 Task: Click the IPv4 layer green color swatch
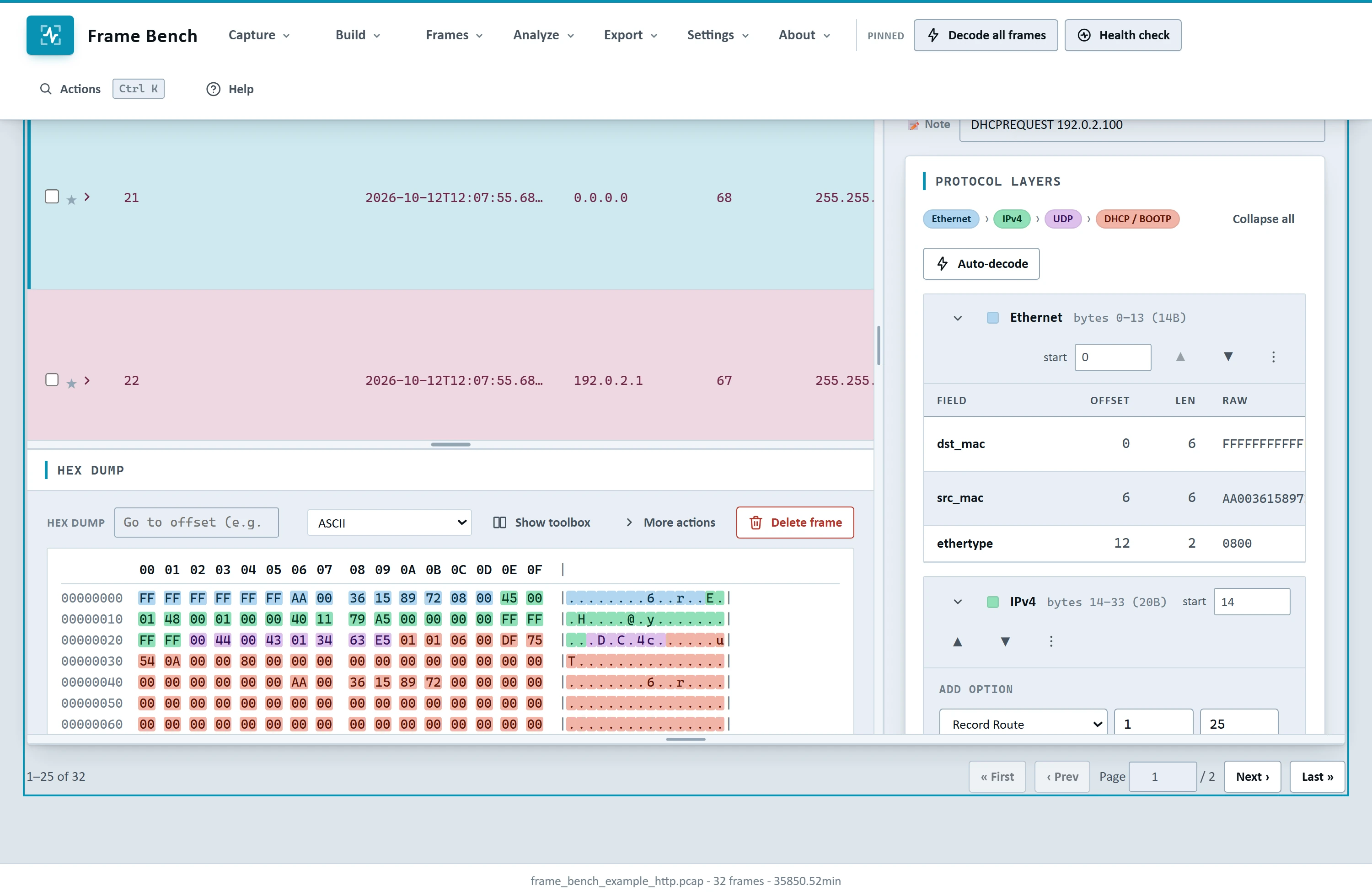[x=993, y=602]
